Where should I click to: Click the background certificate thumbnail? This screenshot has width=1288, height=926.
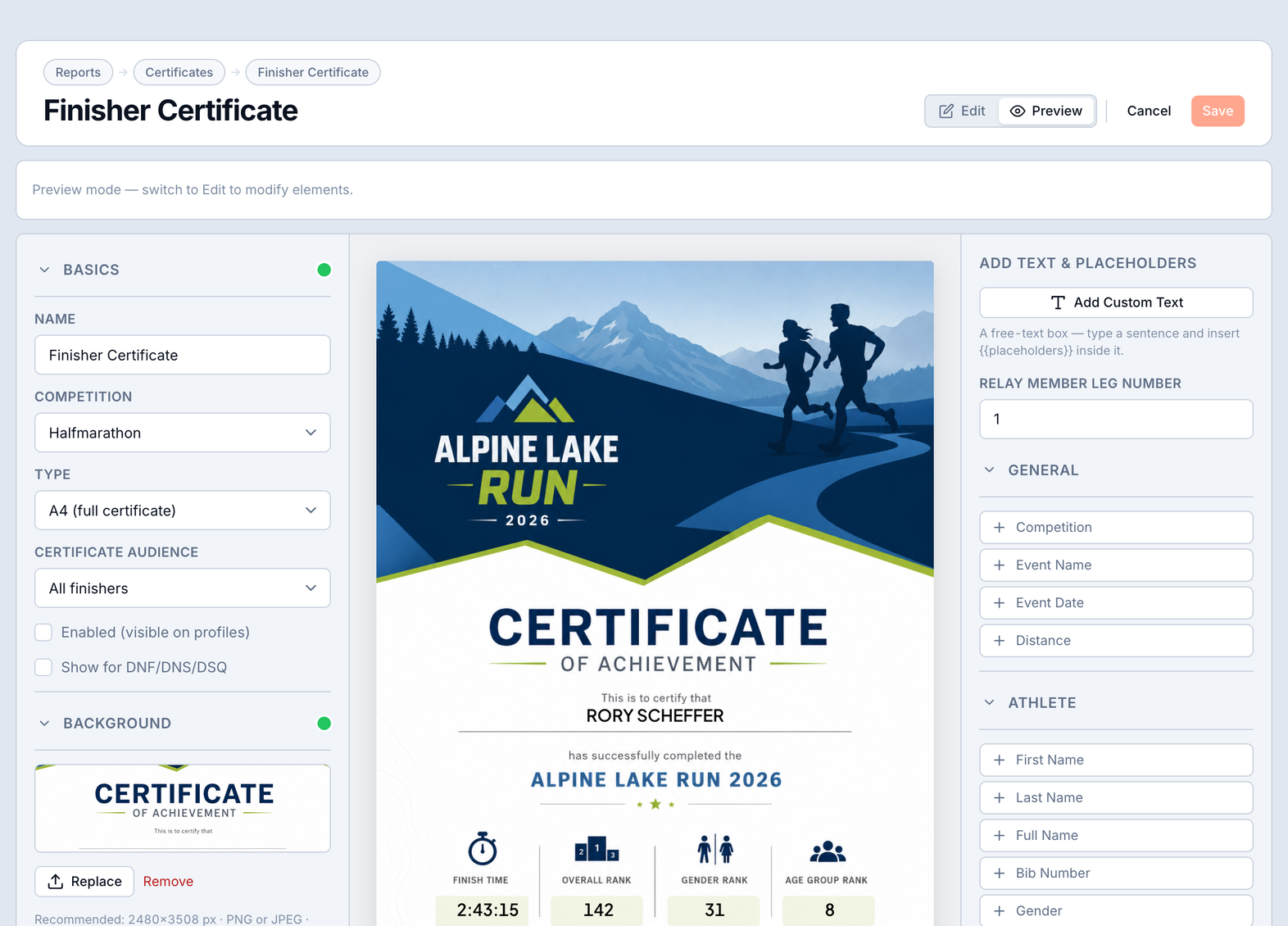click(x=183, y=808)
